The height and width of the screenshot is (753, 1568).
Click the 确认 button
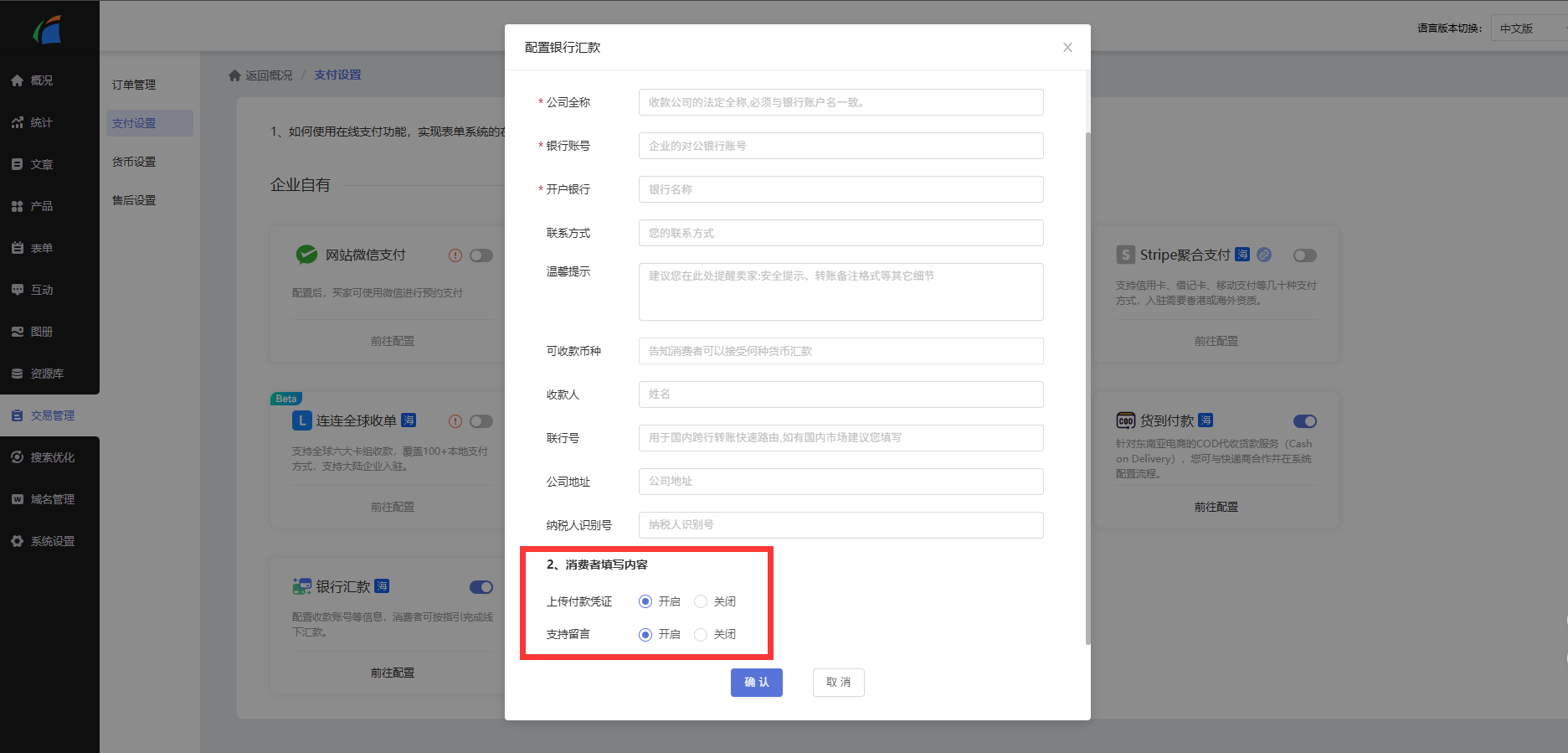(x=756, y=683)
